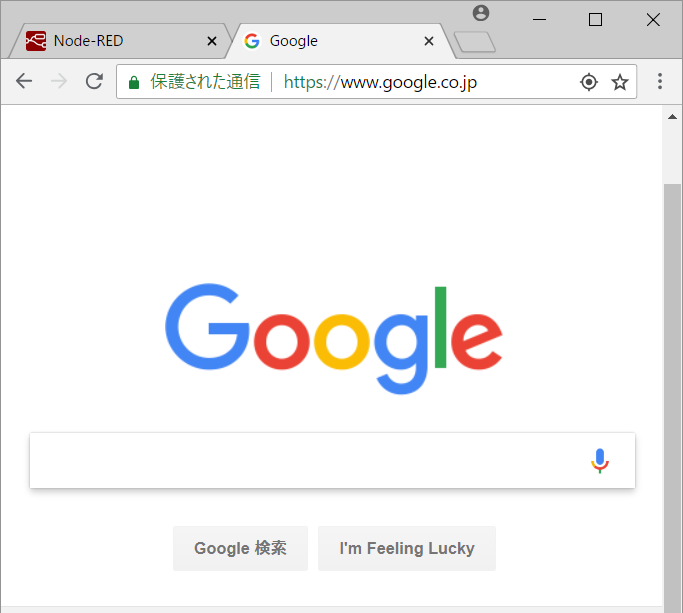The image size is (683, 613).
Task: Click the I'm Feeling Lucky button
Action: click(407, 548)
